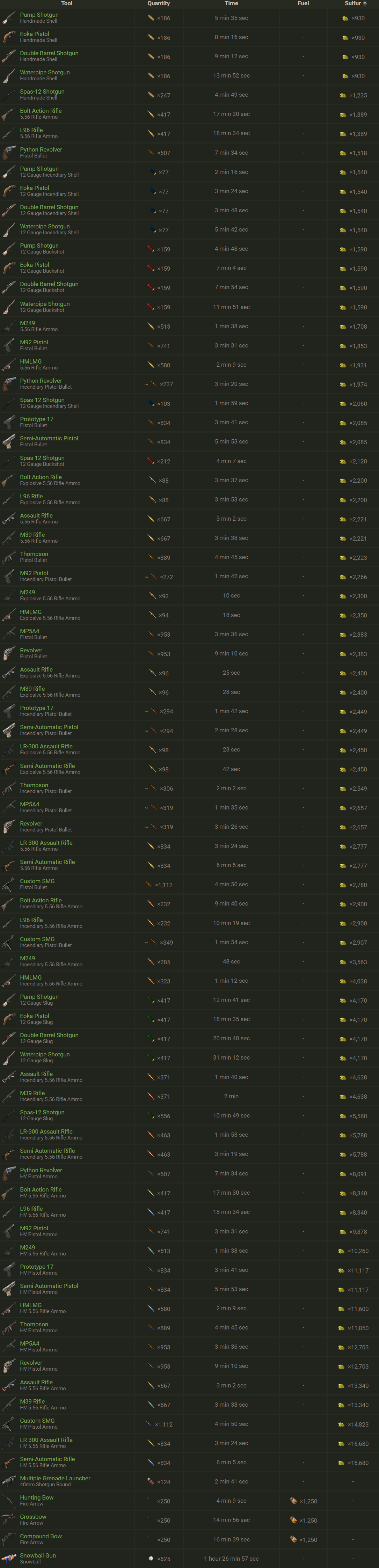This screenshot has height=1568, width=379.
Task: Open the Spas-12 Shotgun 12 Gauge Slug link
Action: pos(42,1112)
